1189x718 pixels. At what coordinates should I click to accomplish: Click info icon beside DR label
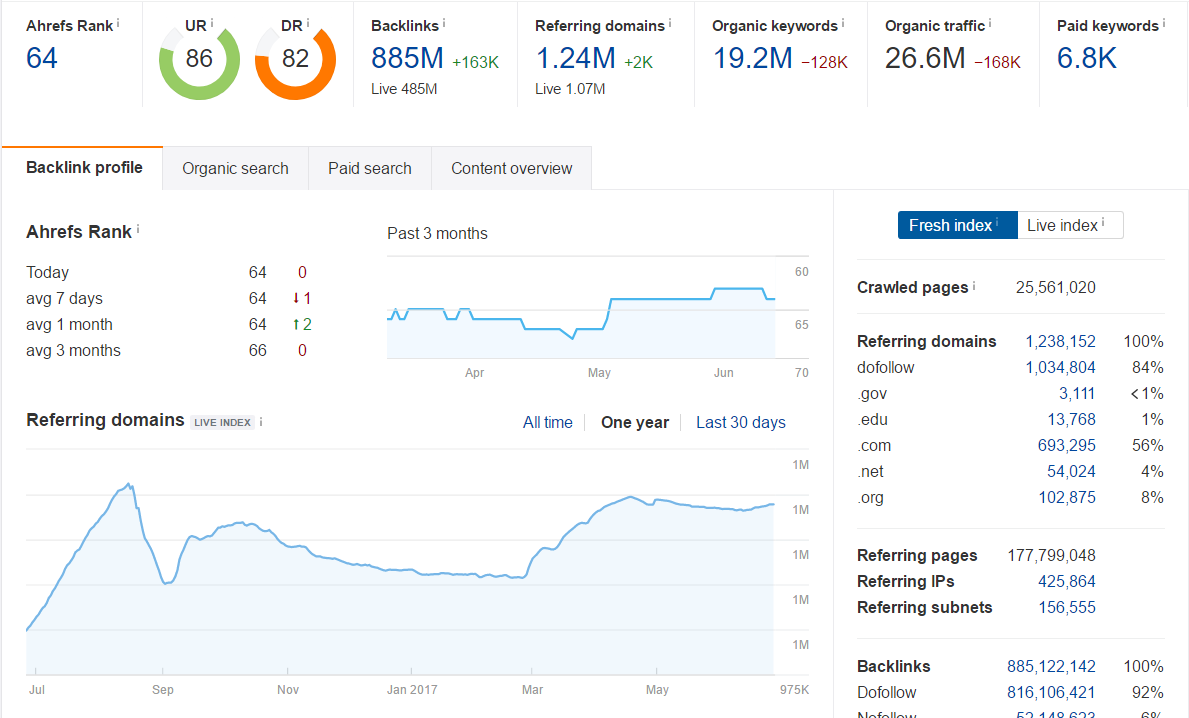tap(308, 24)
